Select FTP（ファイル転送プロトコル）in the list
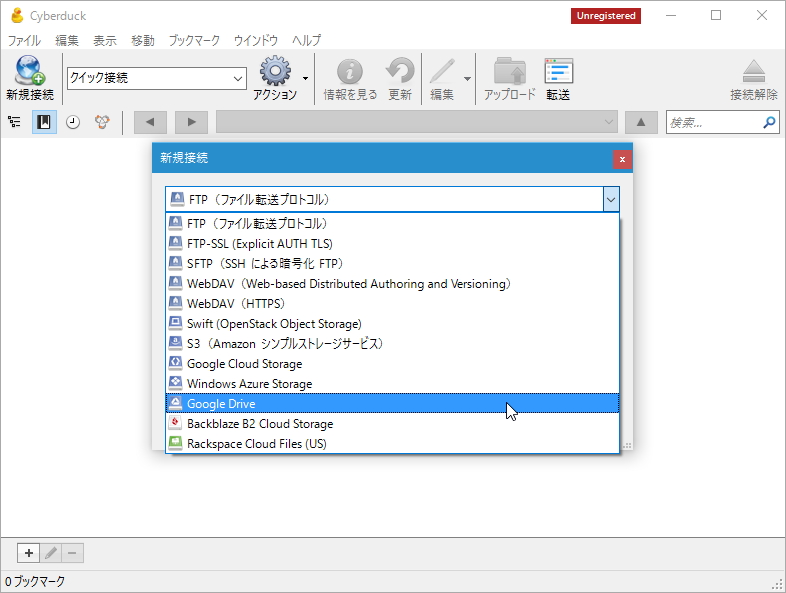The image size is (786, 593). (392, 223)
